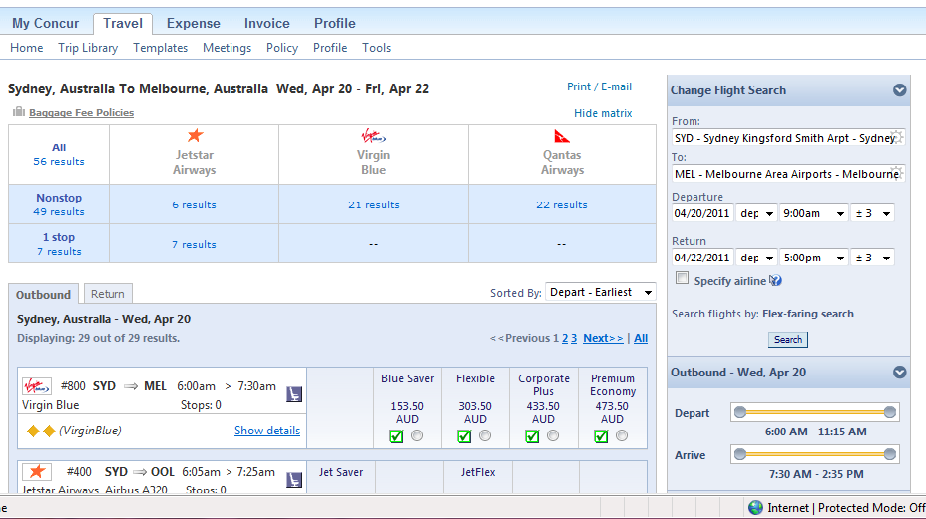Open the Sorted By Depart - Earliest dropdown
This screenshot has height=519, width=926.
click(601, 292)
